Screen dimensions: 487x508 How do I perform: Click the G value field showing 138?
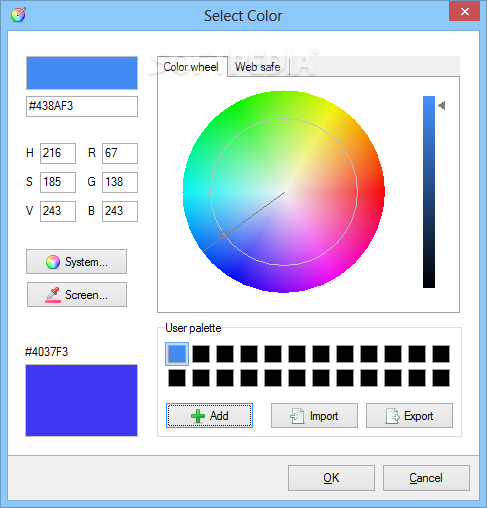120,182
